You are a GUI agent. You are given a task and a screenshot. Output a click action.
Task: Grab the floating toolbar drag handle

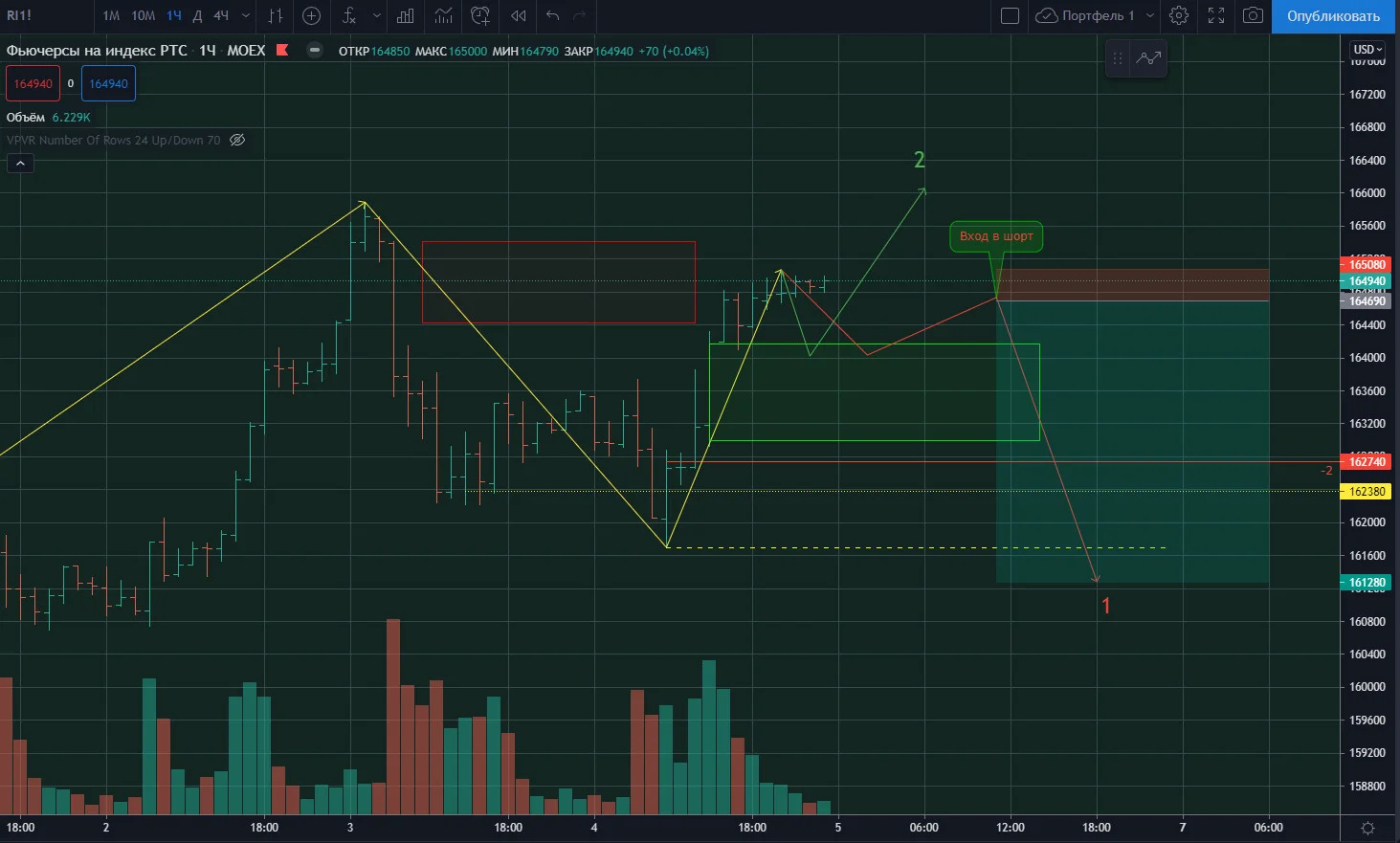1117,58
